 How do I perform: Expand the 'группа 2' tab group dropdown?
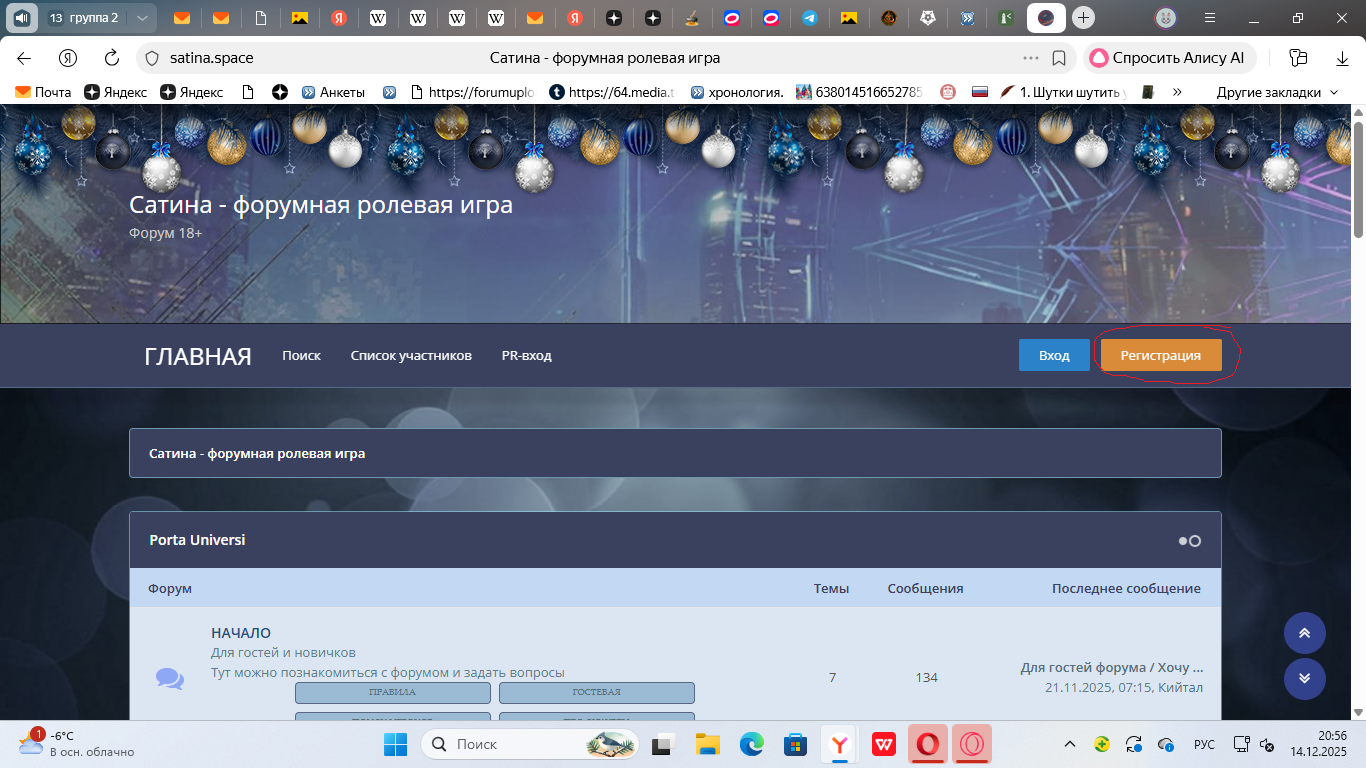142,18
